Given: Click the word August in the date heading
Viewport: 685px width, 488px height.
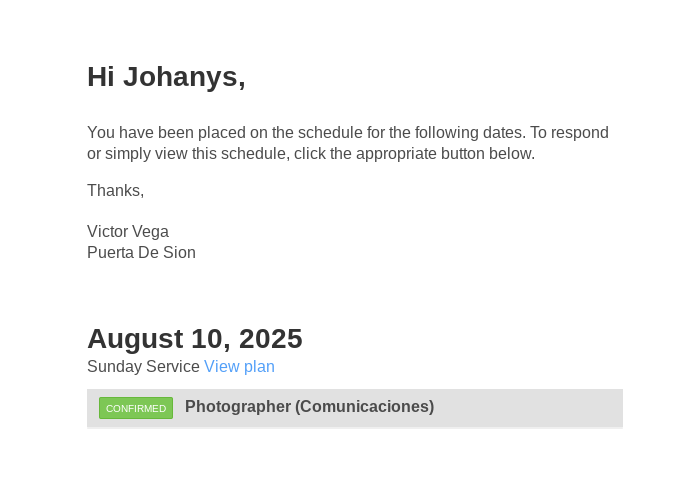Looking at the screenshot, I should [135, 339].
